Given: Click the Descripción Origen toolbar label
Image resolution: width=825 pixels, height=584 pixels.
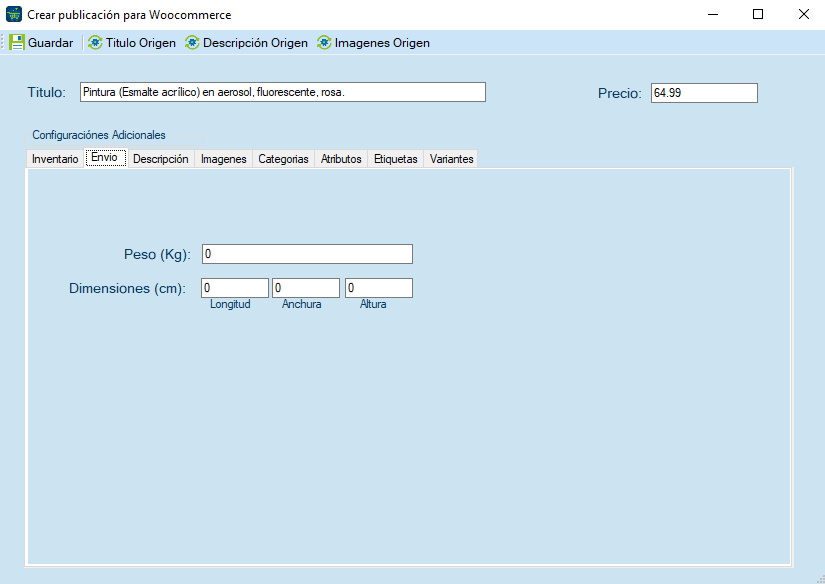Looking at the screenshot, I should pyautogui.click(x=255, y=43).
